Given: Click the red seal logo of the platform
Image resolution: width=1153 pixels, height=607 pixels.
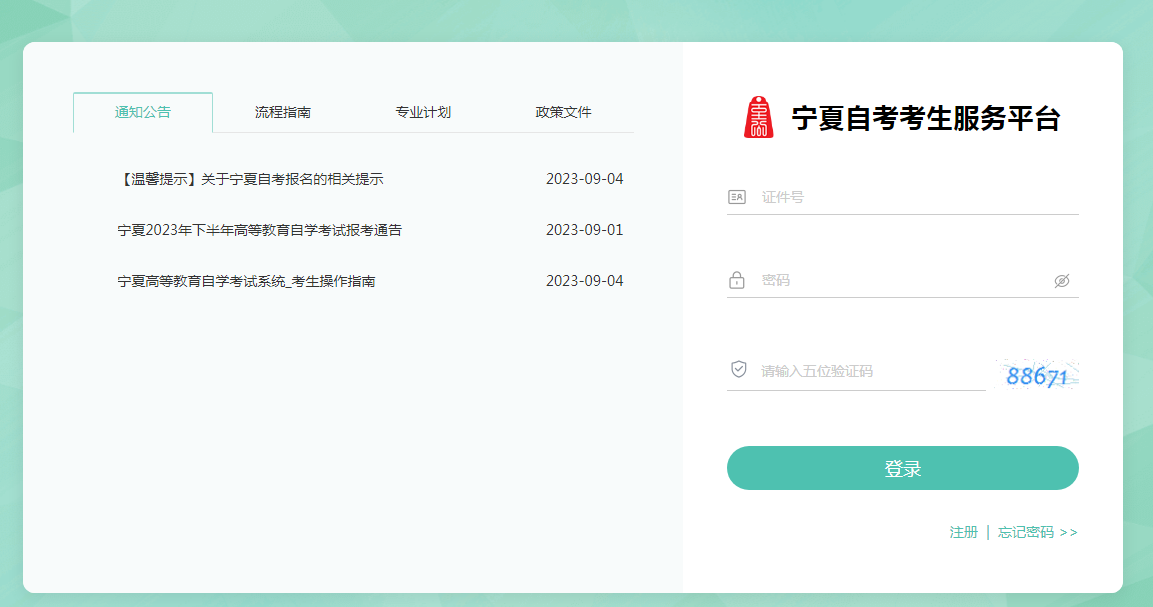Looking at the screenshot, I should (757, 115).
